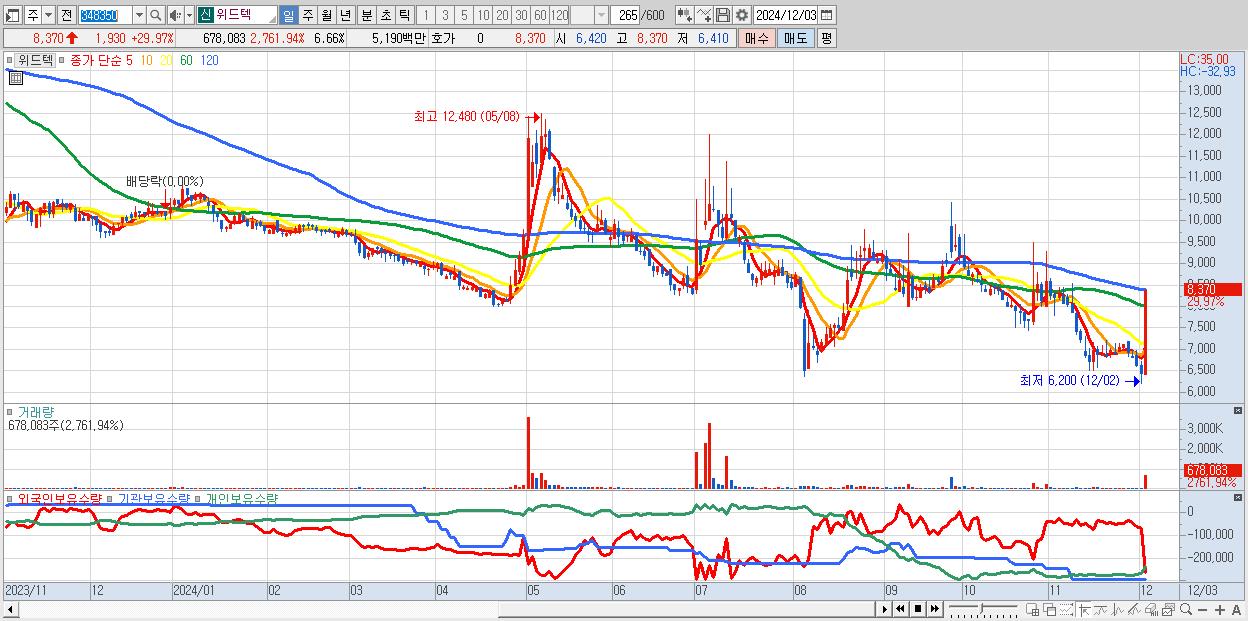Open dropdown arrow next to speaker icon
This screenshot has width=1248, height=621.
(x=189, y=15)
